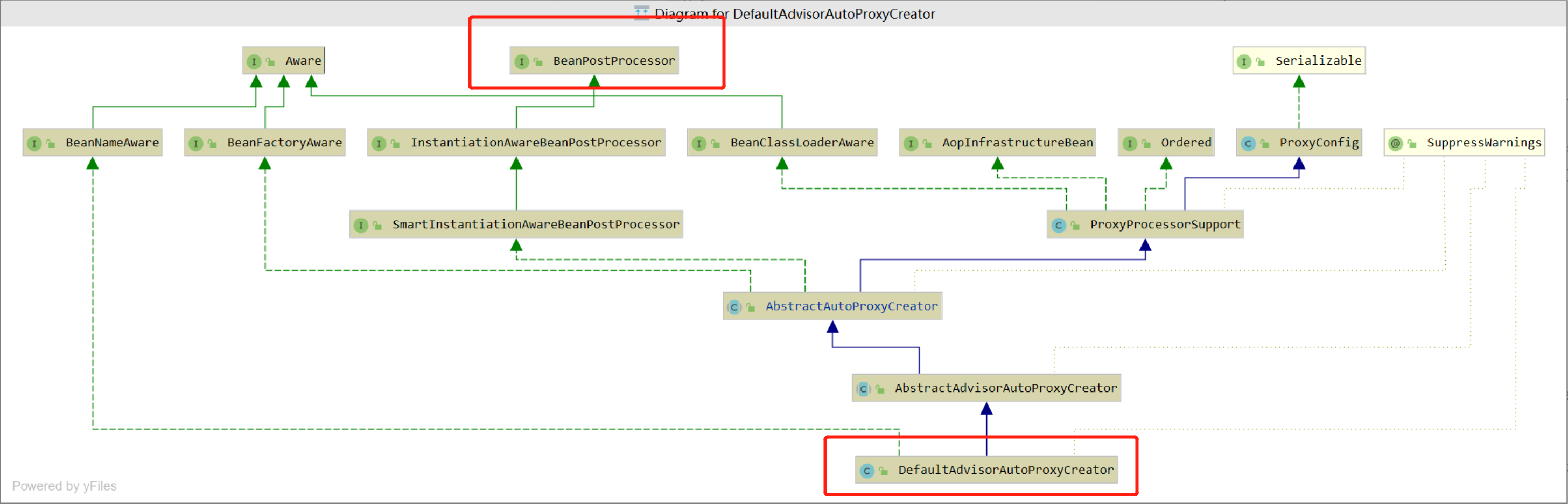Image resolution: width=1568 pixels, height=504 pixels.
Task: Select the Serializable interface node
Action: tap(1298, 61)
